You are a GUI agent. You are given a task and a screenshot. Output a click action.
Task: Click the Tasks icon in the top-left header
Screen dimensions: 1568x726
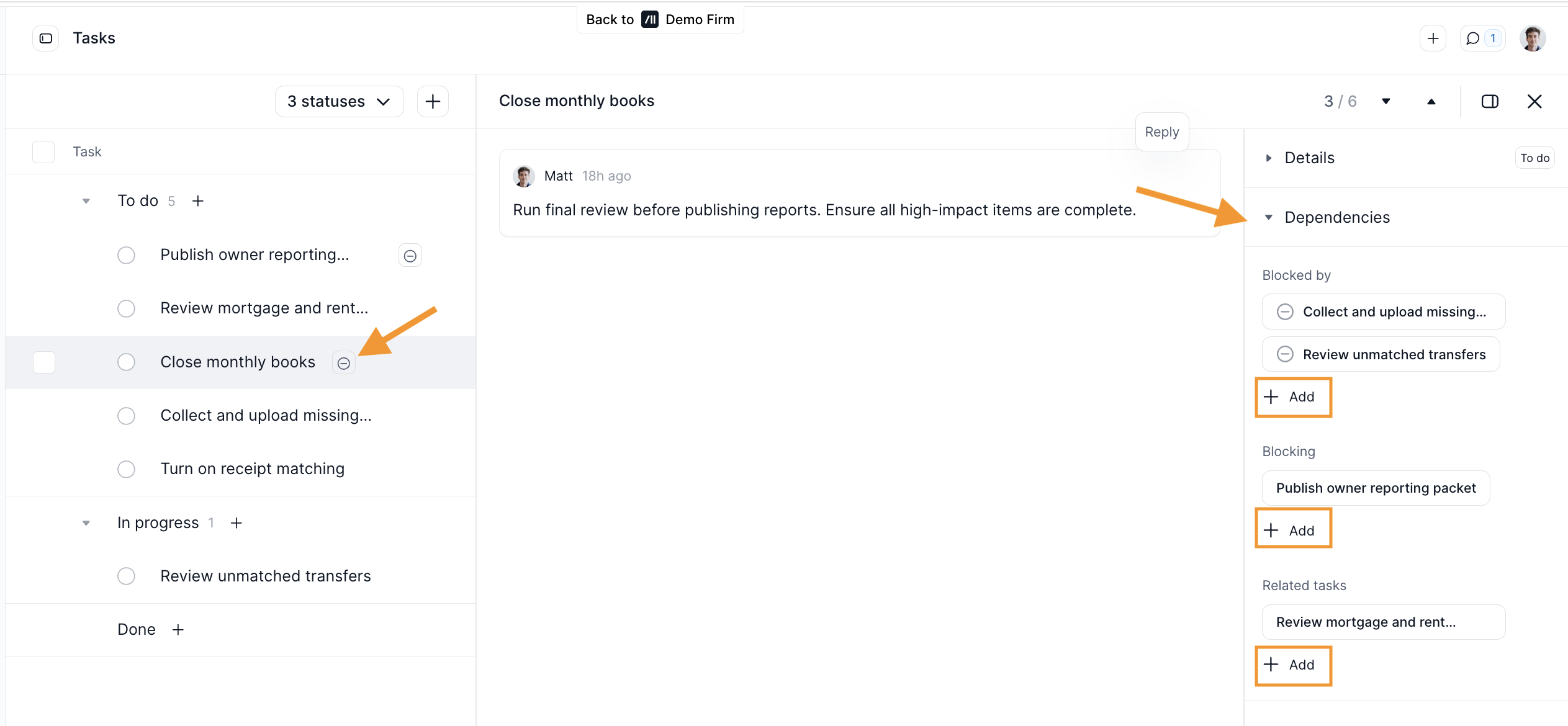(45, 38)
